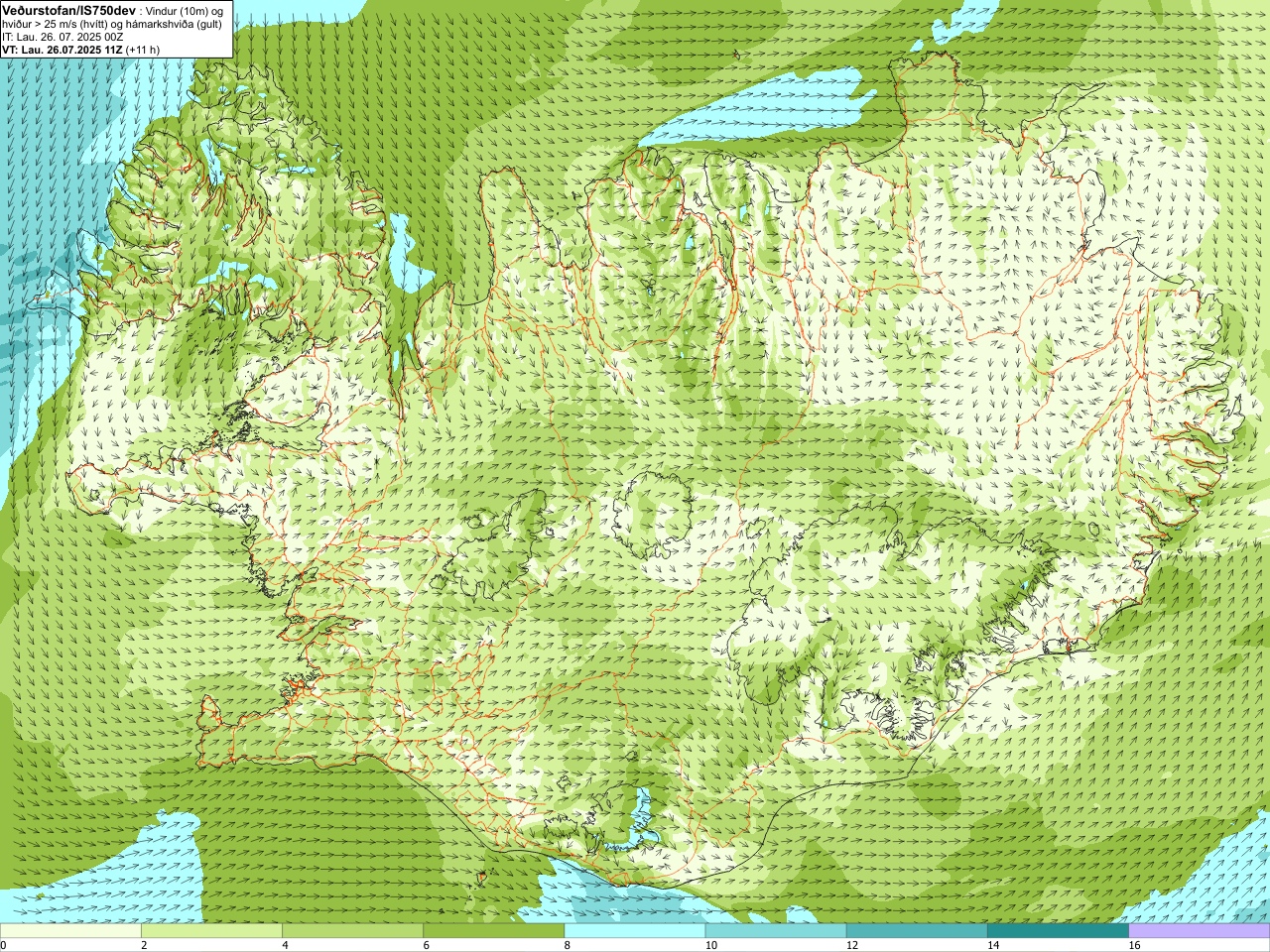Click the 6–8 m/s dark green legend swatch
The height and width of the screenshot is (952, 1270).
point(494,931)
